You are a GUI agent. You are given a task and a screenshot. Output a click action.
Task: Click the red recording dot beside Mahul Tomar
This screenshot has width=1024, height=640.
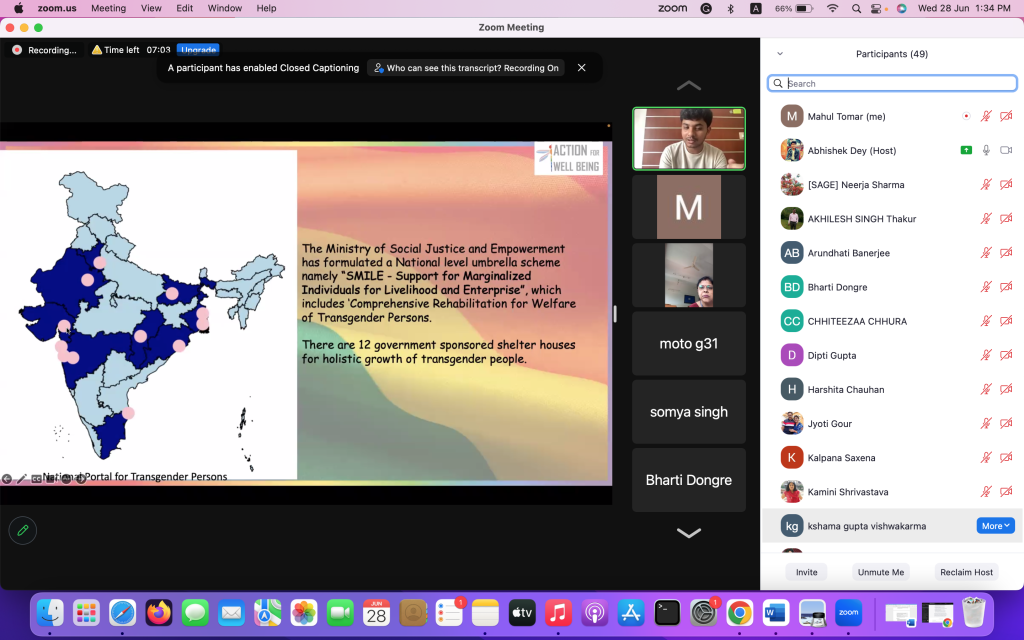point(966,116)
